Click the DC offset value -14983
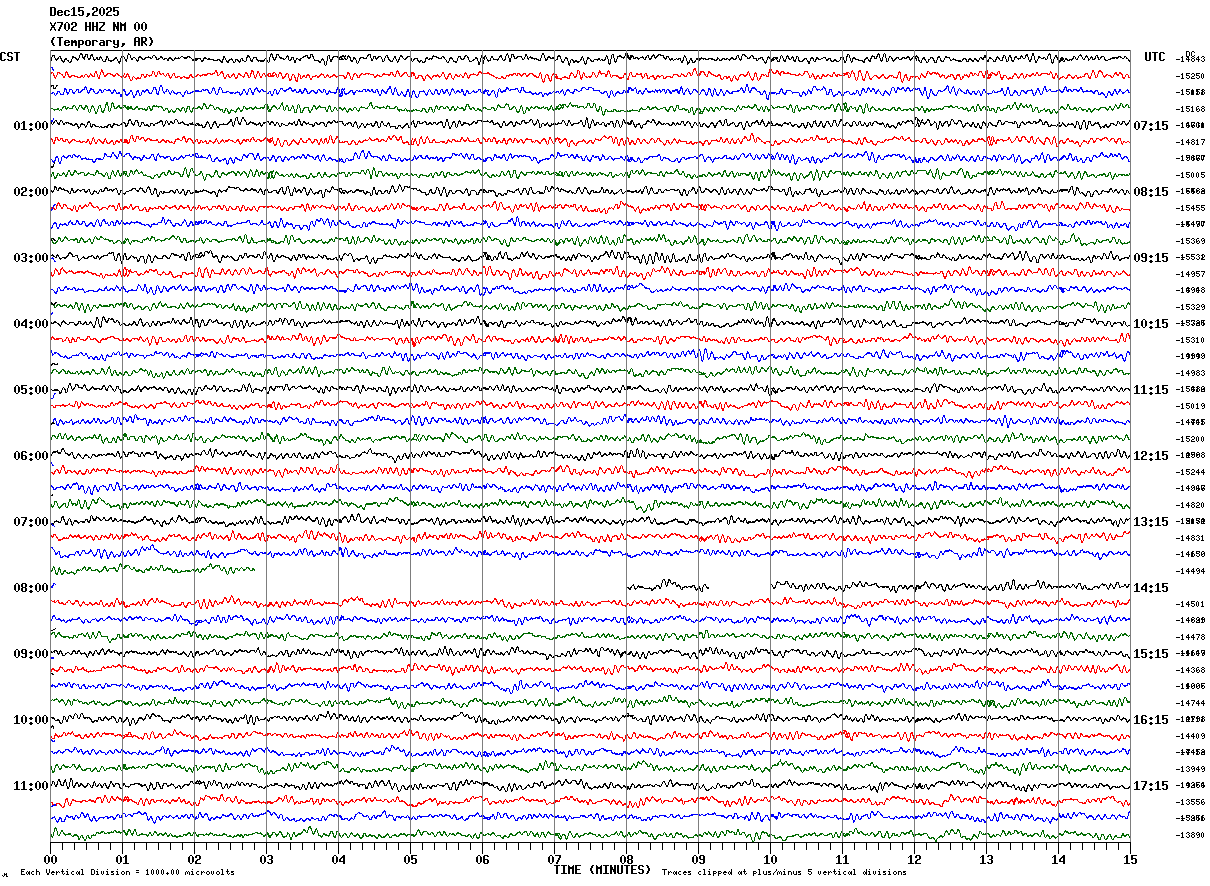Screen dimensions: 1210x886 point(1191,373)
